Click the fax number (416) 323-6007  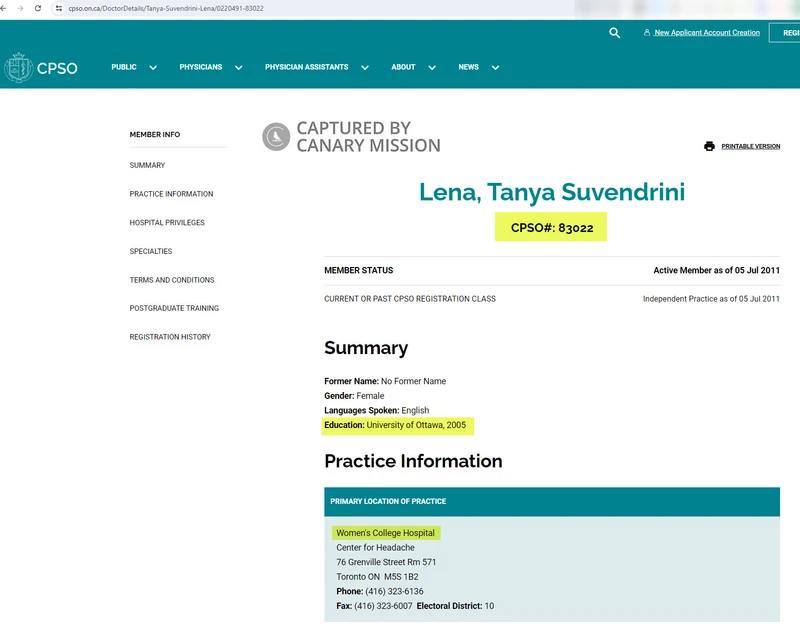(383, 606)
